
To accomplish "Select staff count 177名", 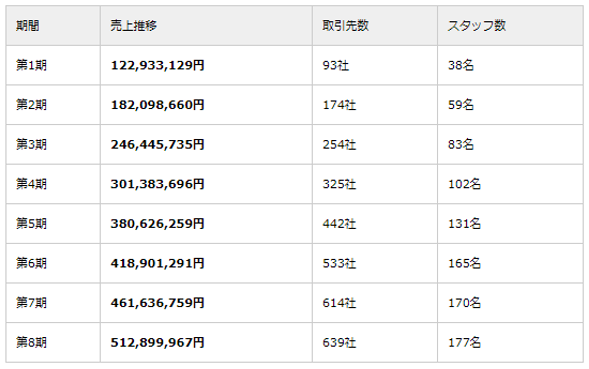I will 464,343.
